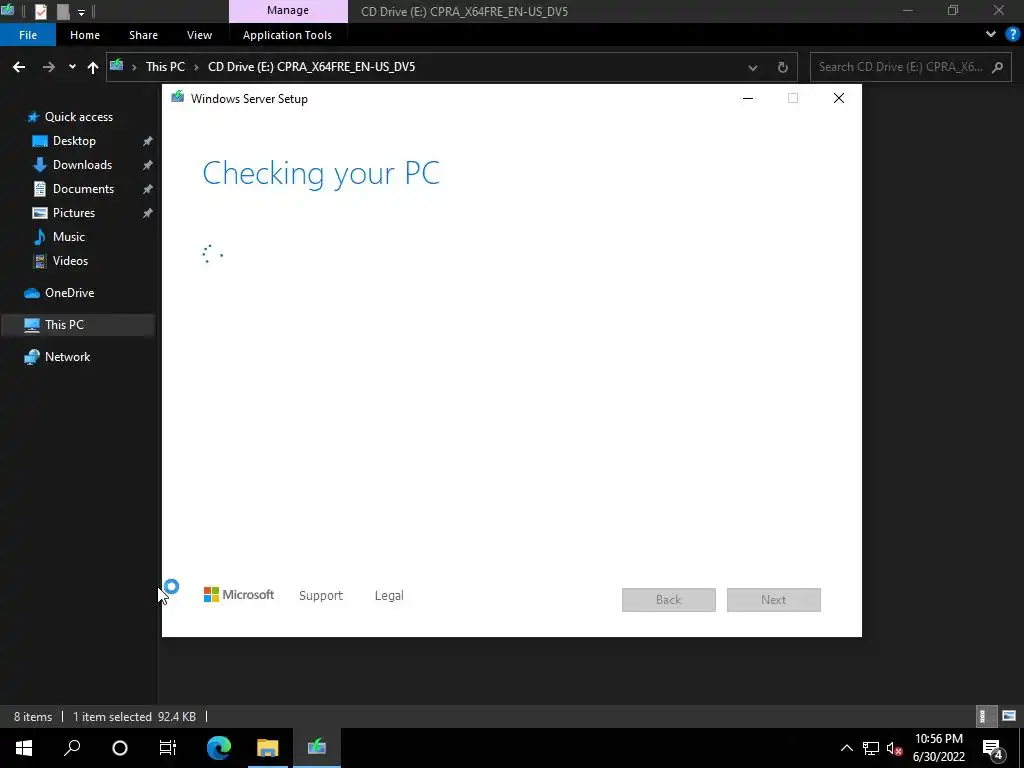Expand the address bar history dropdown

coord(752,67)
